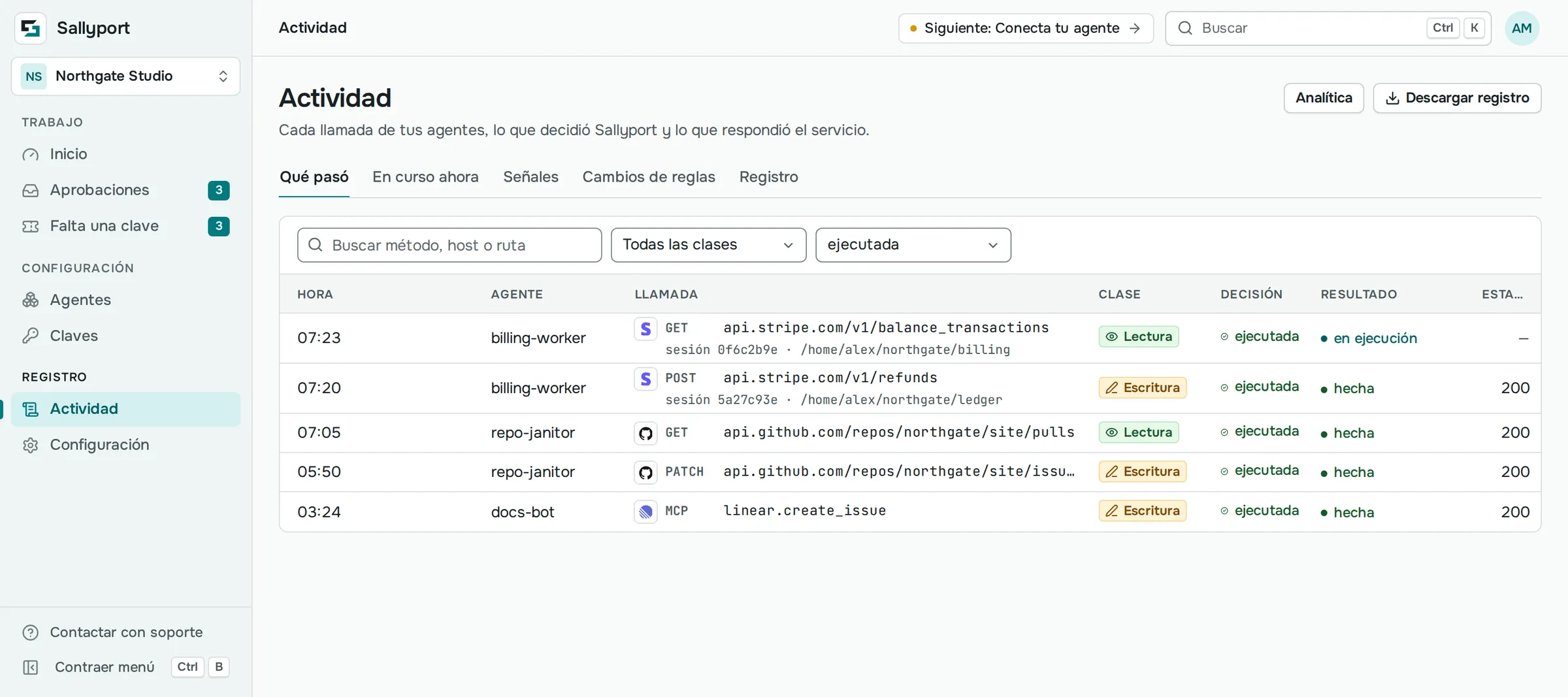Click the Aprobaciones badge showing 3

click(218, 190)
